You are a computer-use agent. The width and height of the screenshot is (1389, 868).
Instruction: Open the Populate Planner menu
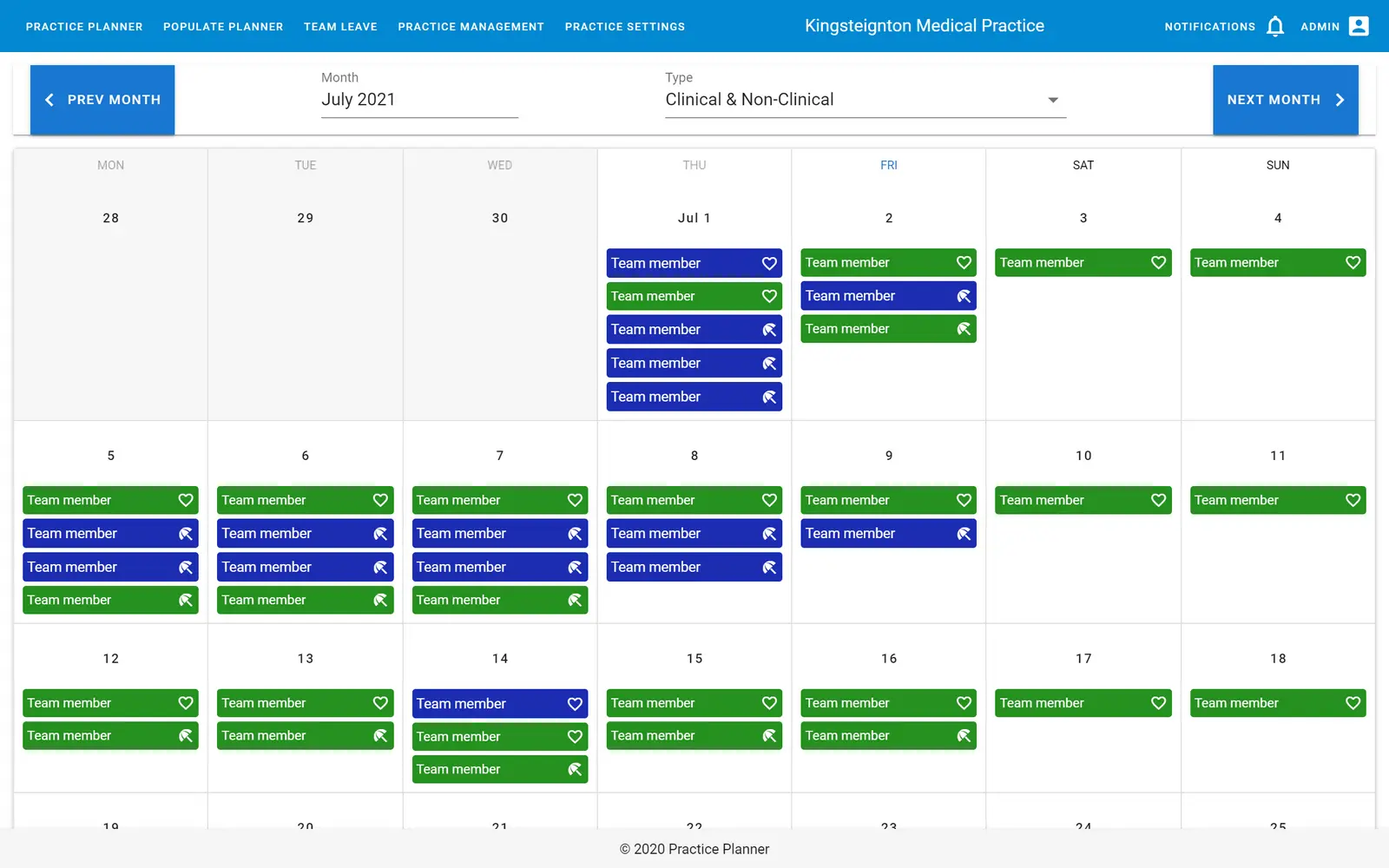coord(223,27)
